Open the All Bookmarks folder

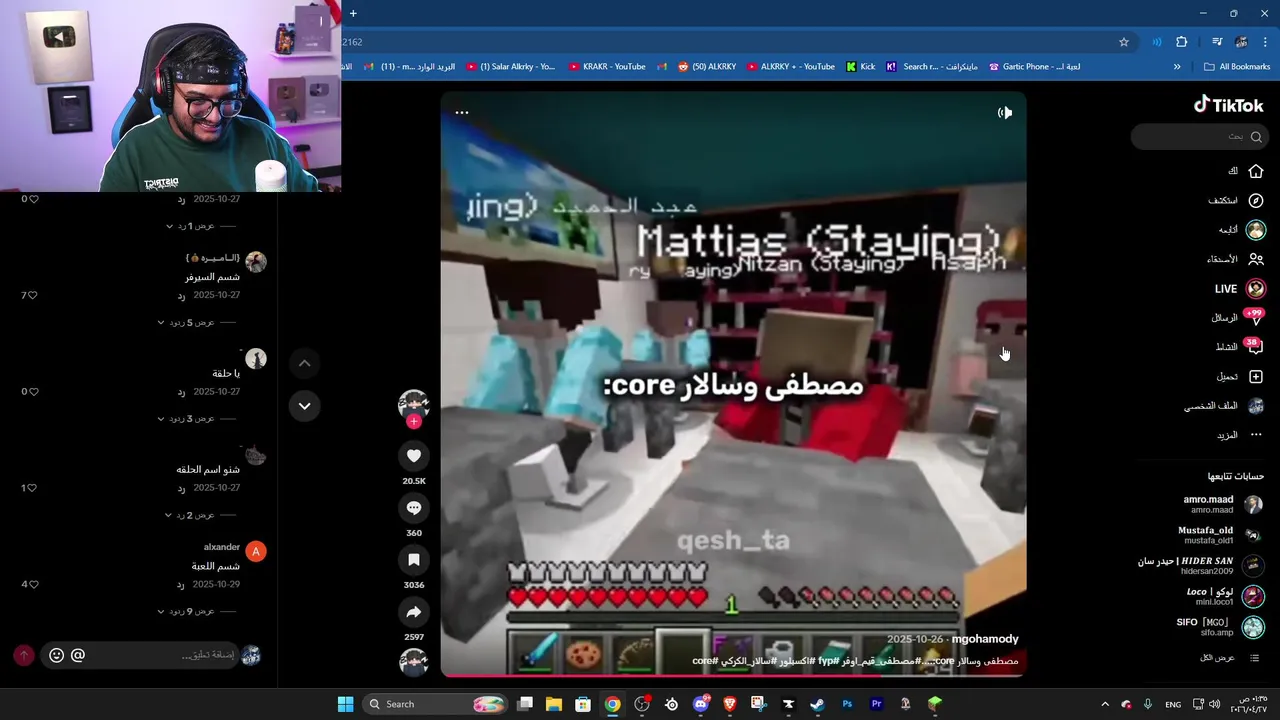1237,67
